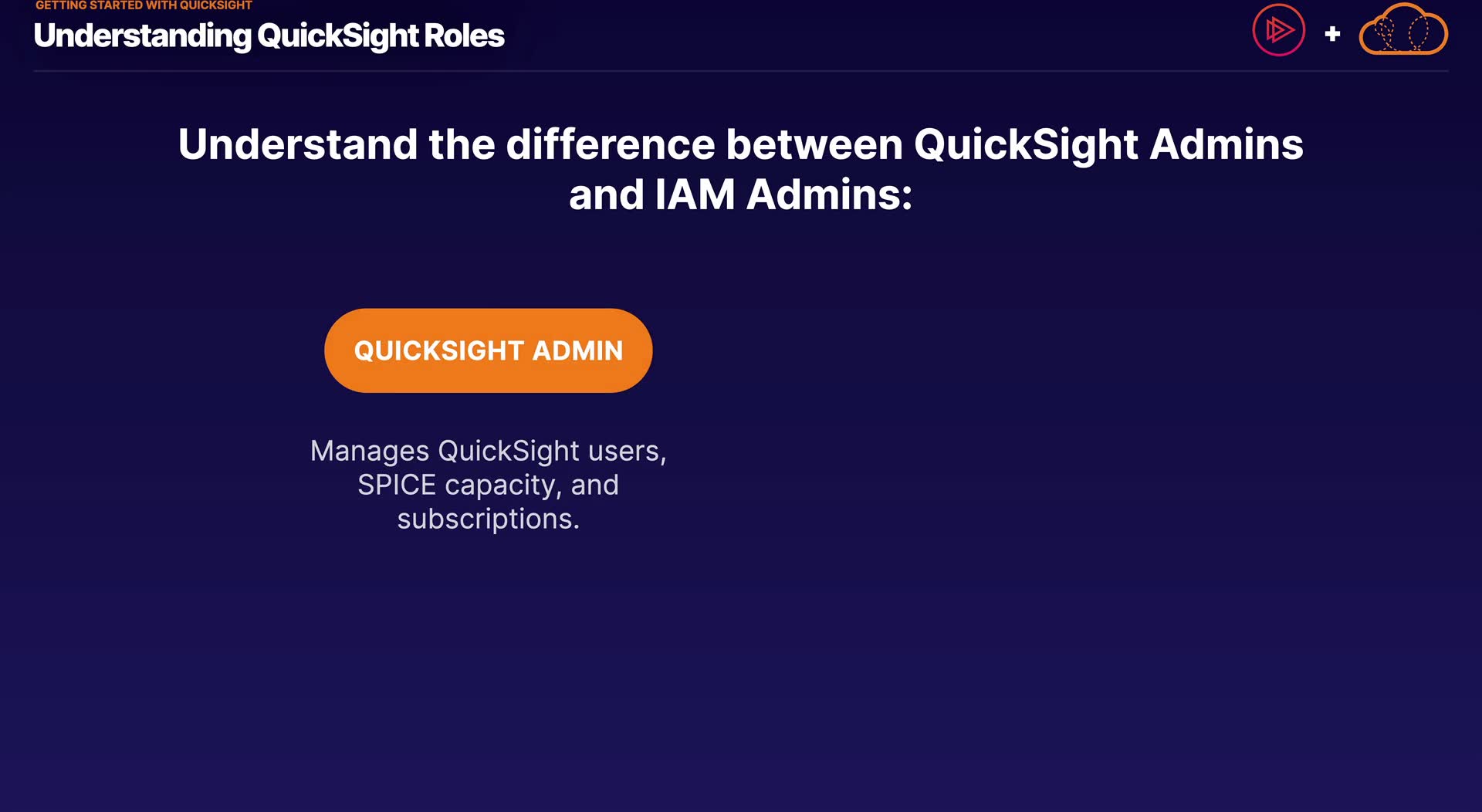This screenshot has width=1482, height=812.
Task: Click the word 'SPICE' in the description
Action: click(x=397, y=485)
